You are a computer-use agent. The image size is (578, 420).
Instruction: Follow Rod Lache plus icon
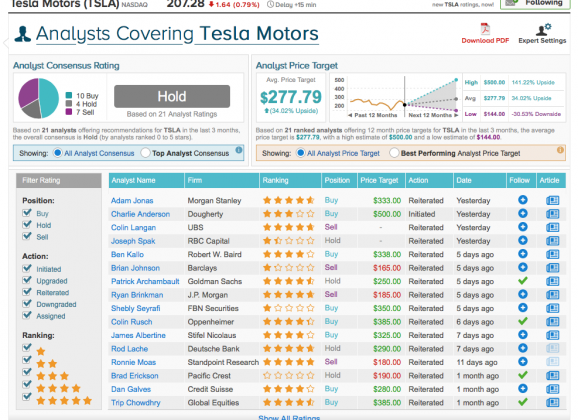522,348
